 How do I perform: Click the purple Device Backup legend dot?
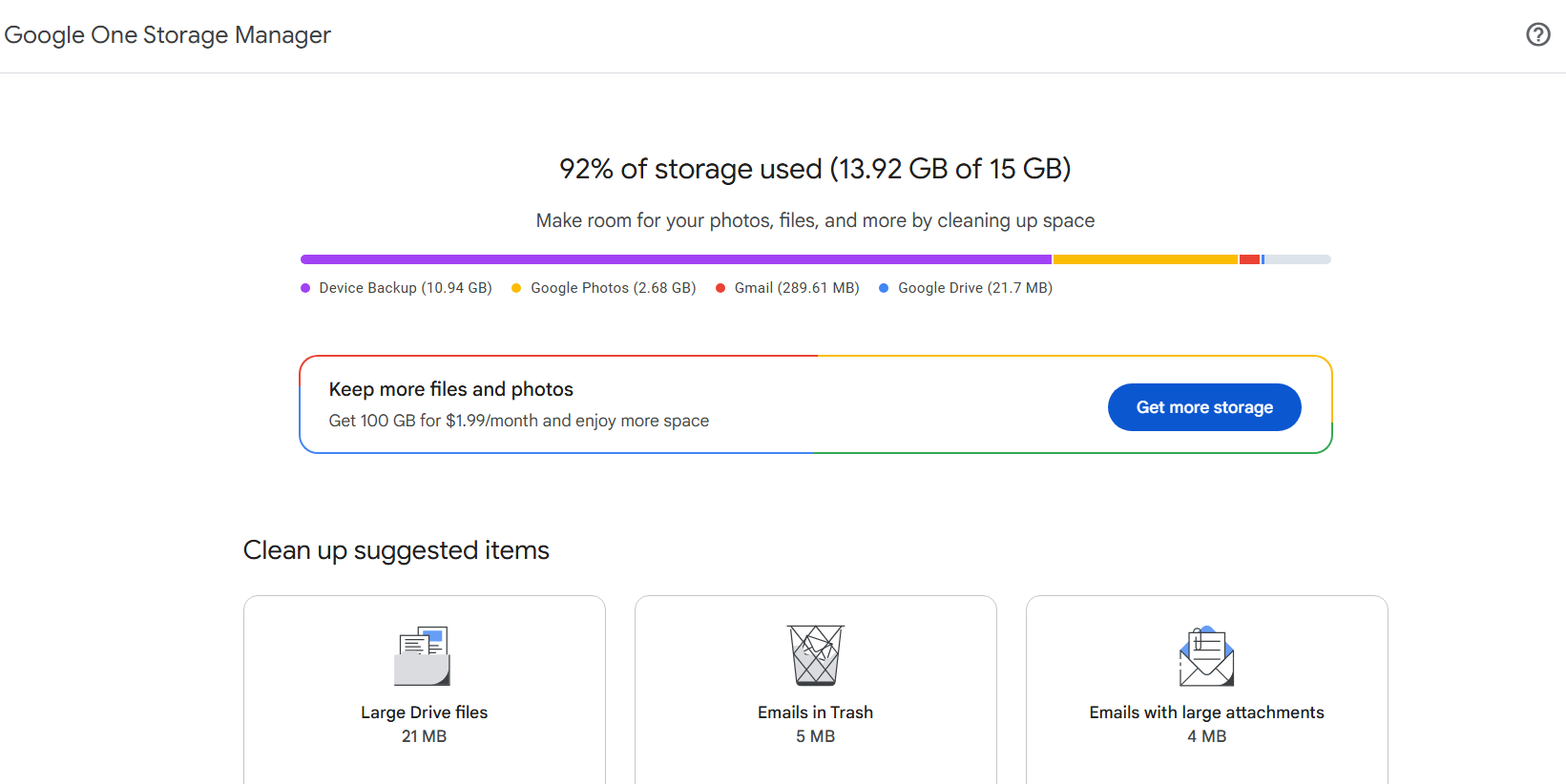click(305, 288)
